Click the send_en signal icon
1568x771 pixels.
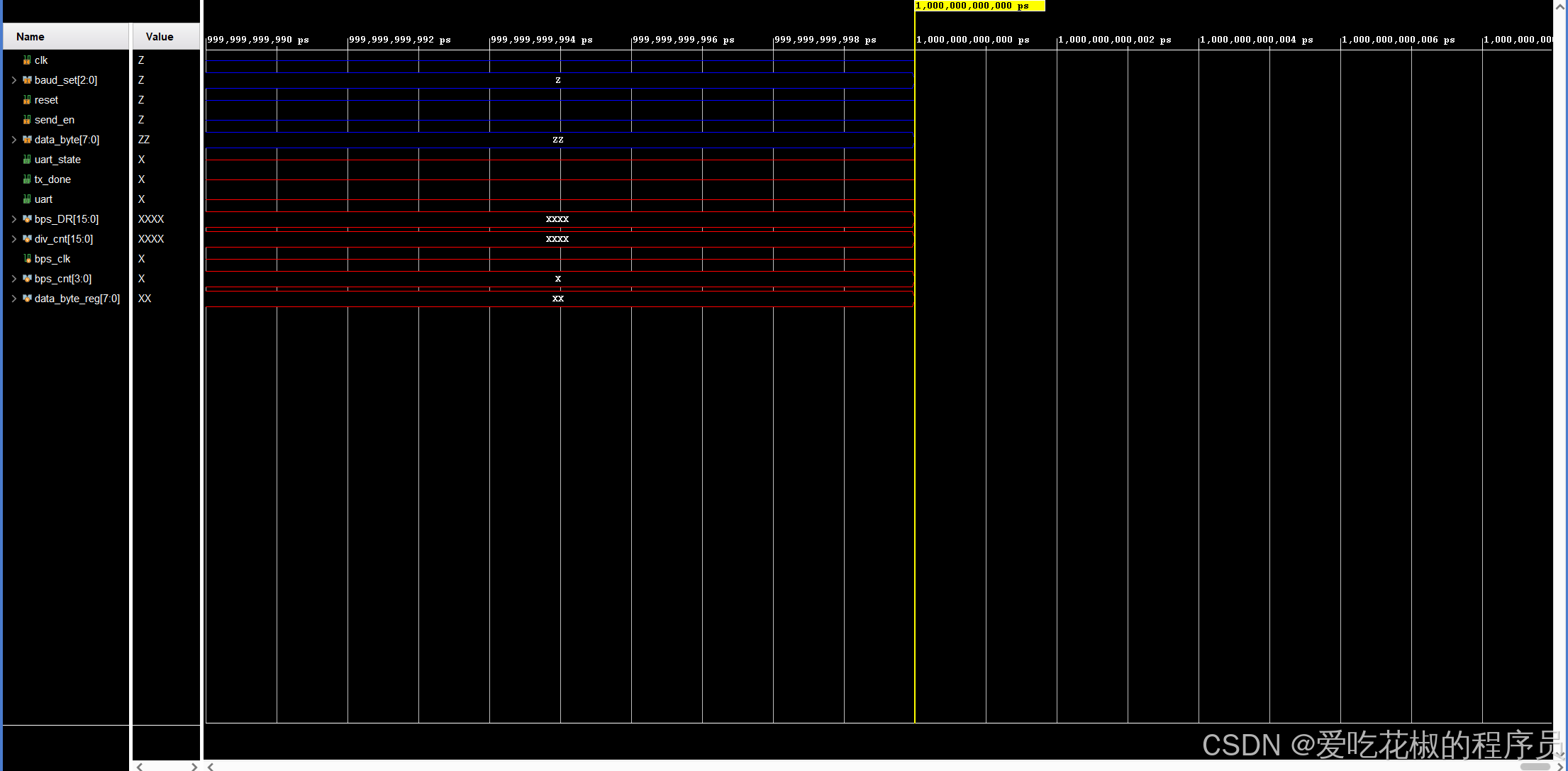(x=27, y=120)
